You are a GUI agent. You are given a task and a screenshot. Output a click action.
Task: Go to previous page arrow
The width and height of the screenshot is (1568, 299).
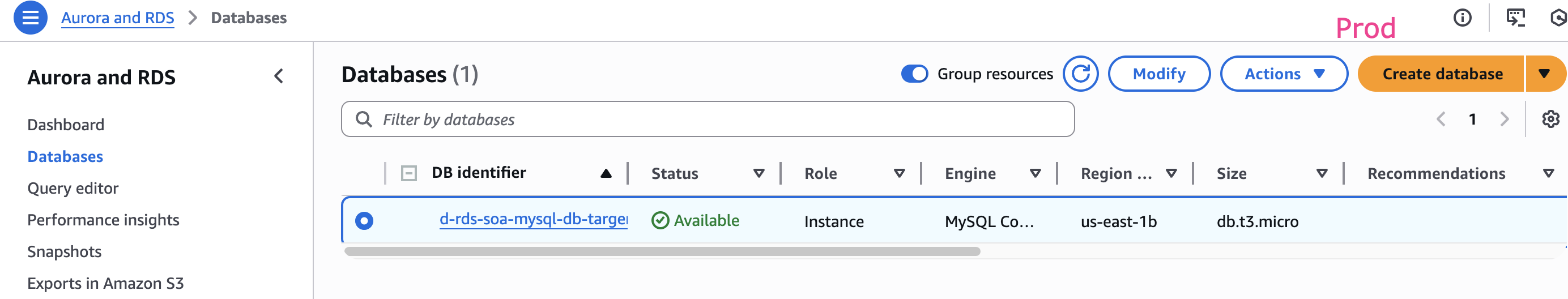click(1441, 119)
